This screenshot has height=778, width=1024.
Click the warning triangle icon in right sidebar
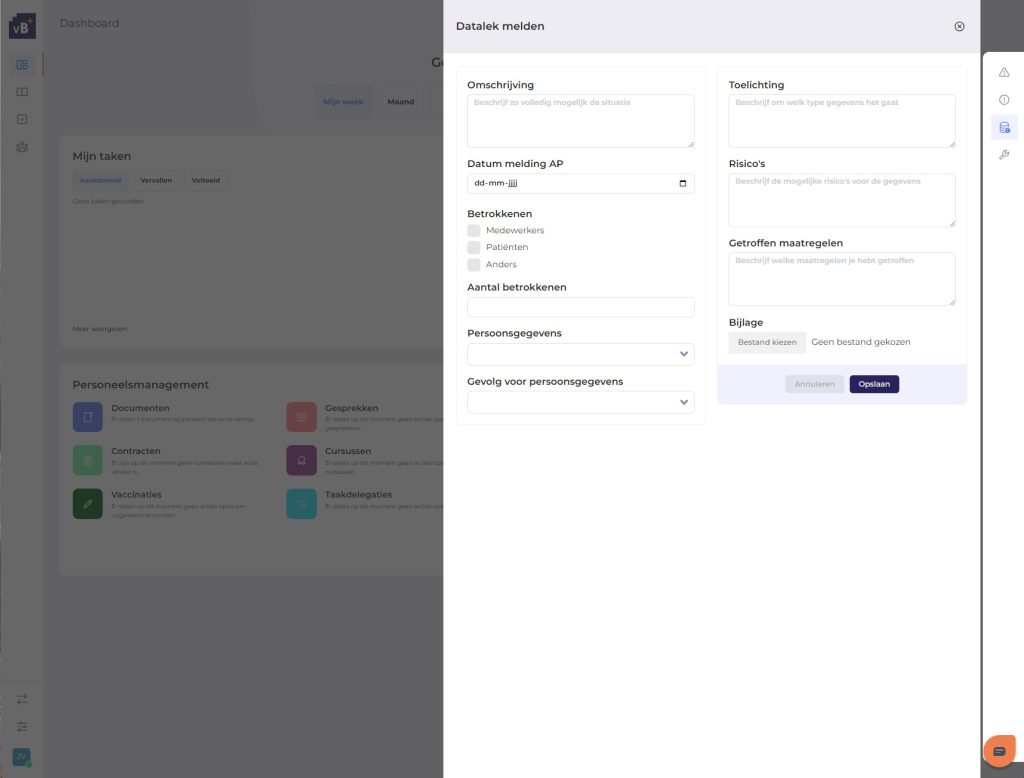pyautogui.click(x=1004, y=72)
